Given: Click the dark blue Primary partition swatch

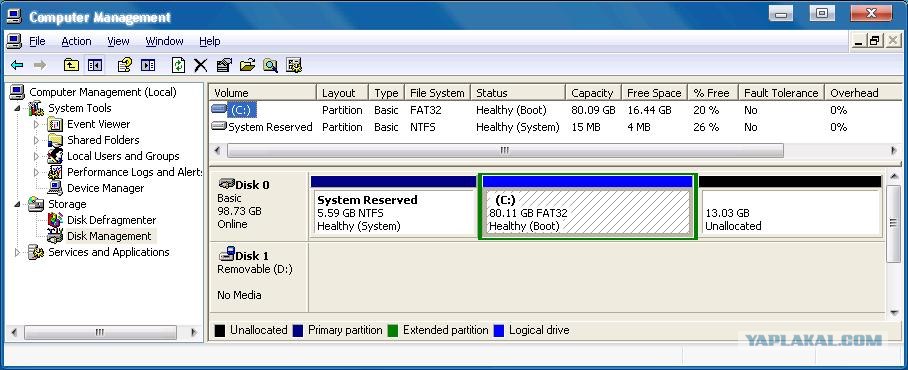Looking at the screenshot, I should tap(298, 331).
